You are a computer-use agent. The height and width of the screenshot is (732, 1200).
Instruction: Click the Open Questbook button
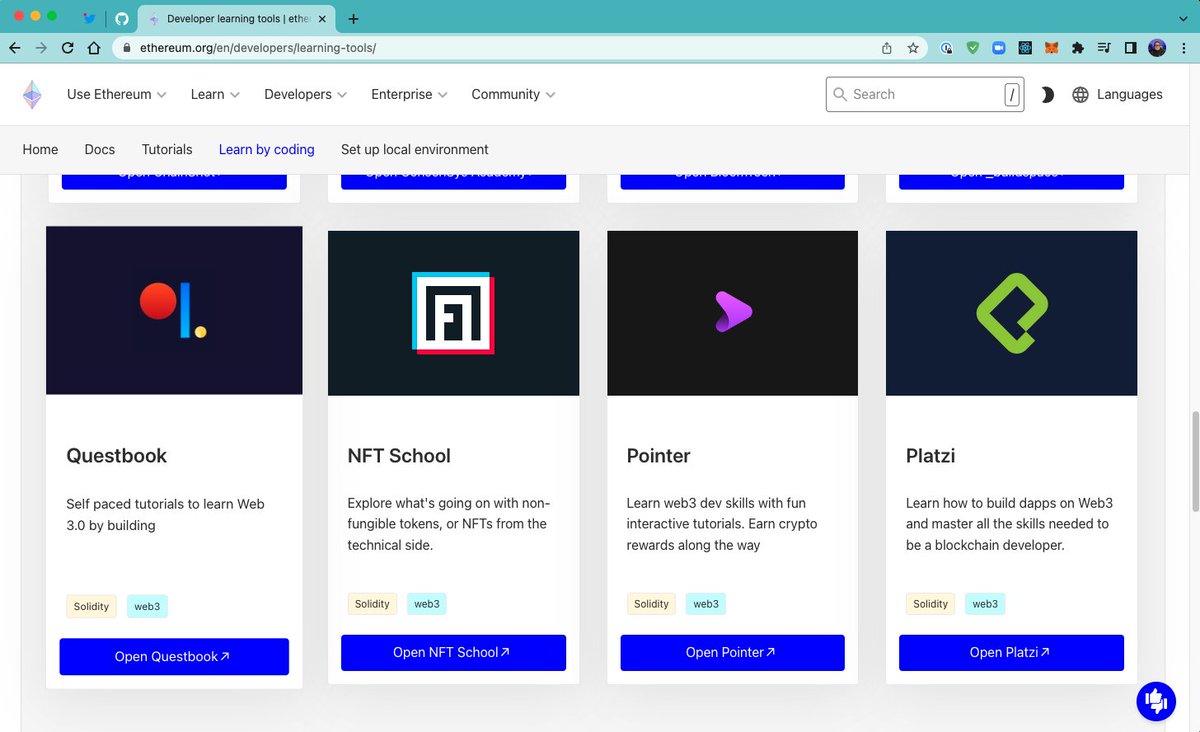[174, 656]
